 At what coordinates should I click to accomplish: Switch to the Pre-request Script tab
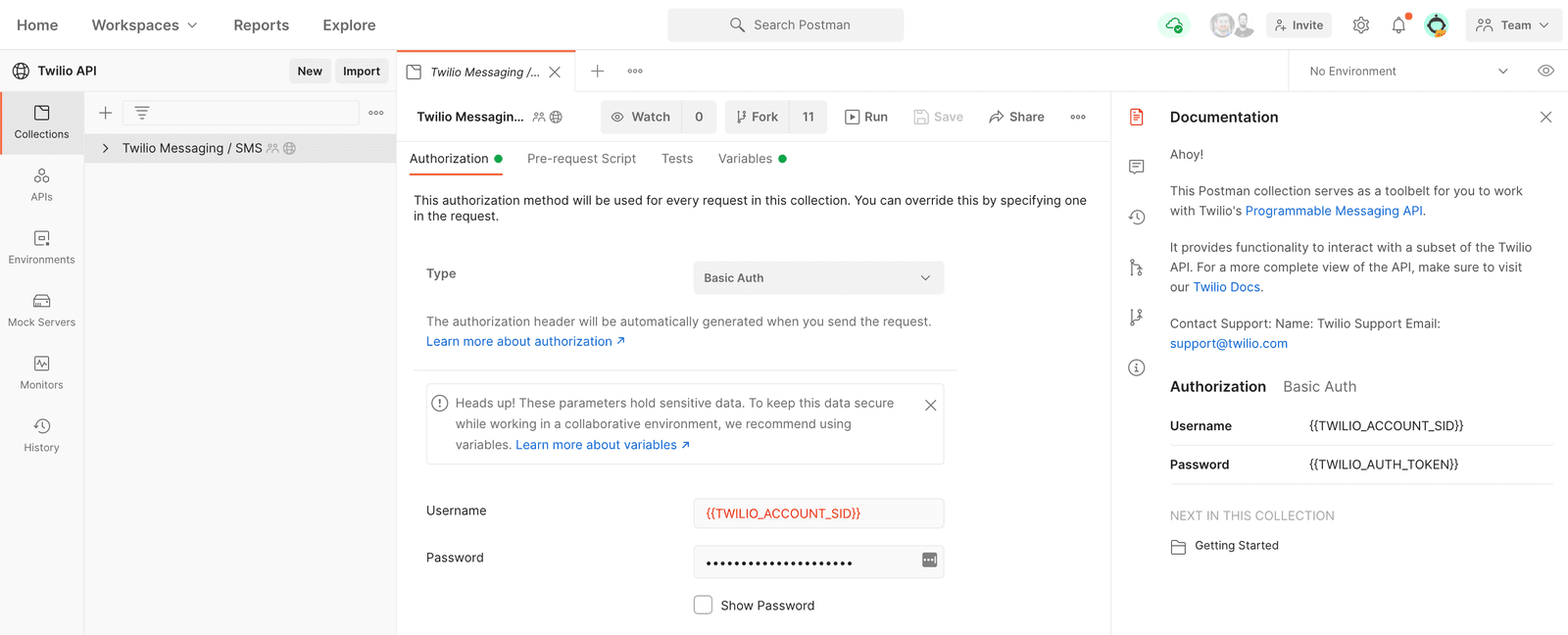(x=581, y=159)
